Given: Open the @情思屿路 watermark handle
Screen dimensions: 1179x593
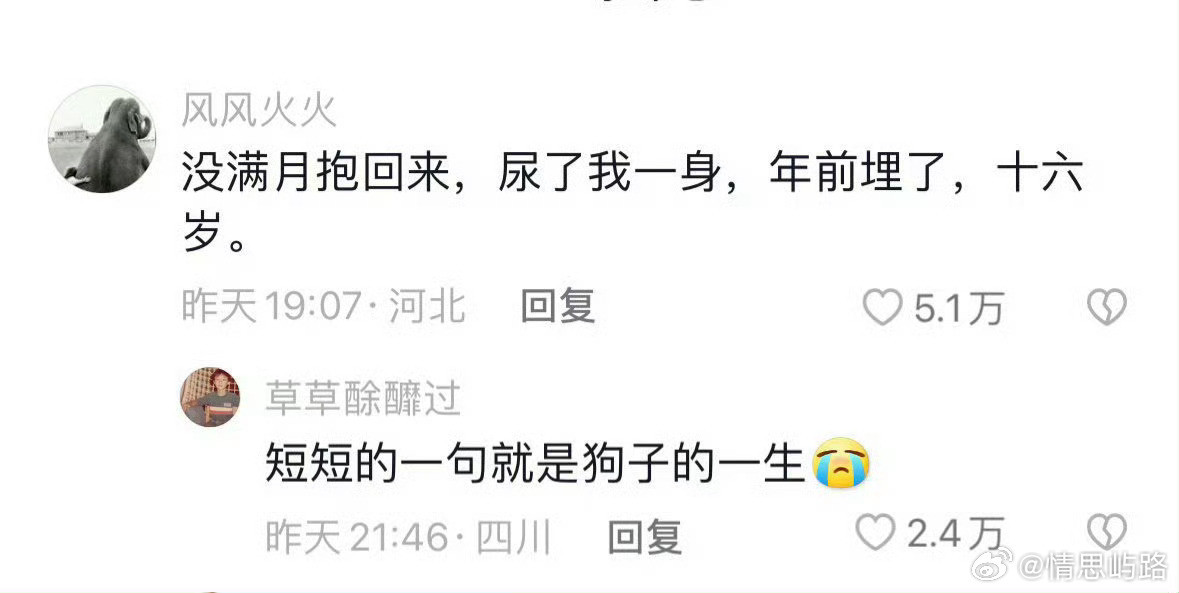Looking at the screenshot, I should pyautogui.click(x=1093, y=566).
